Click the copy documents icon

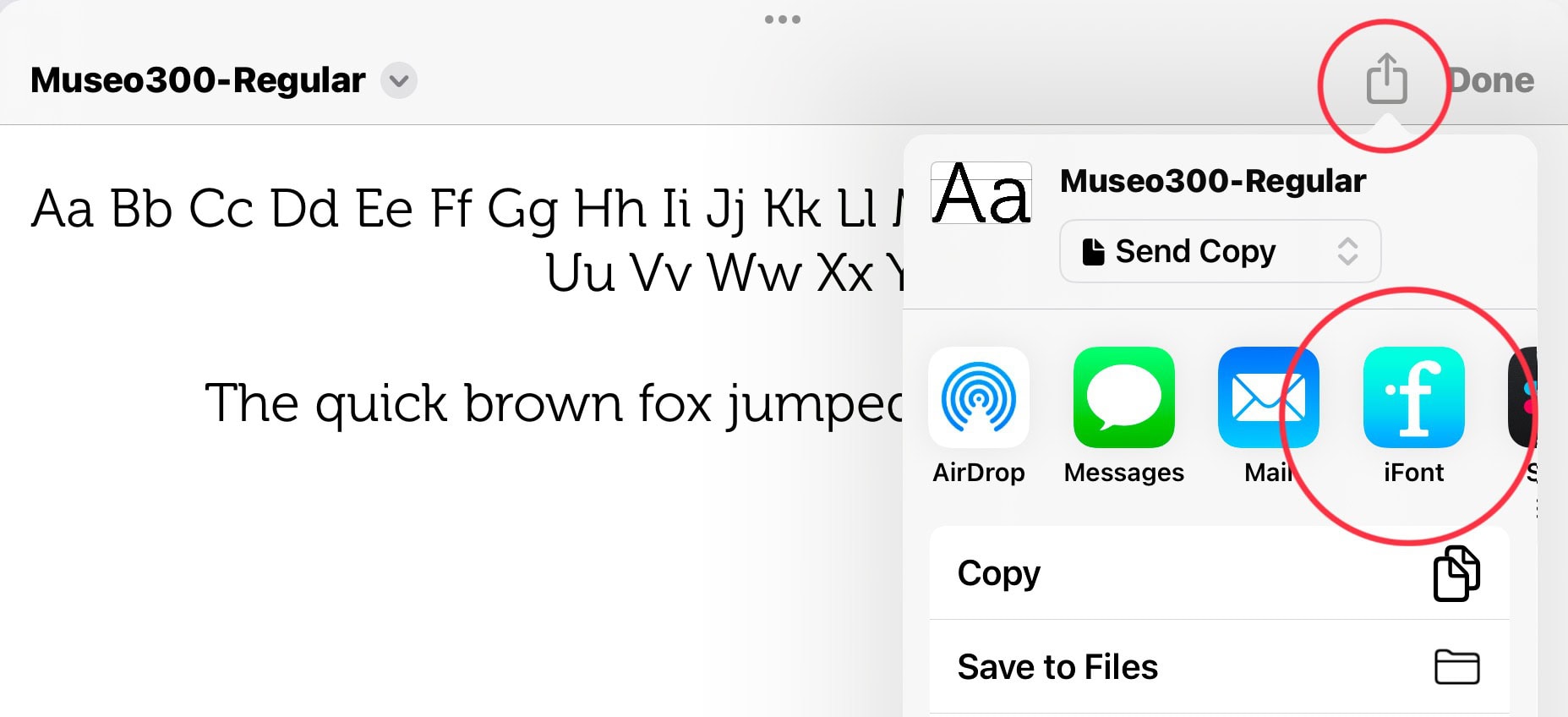point(1456,573)
